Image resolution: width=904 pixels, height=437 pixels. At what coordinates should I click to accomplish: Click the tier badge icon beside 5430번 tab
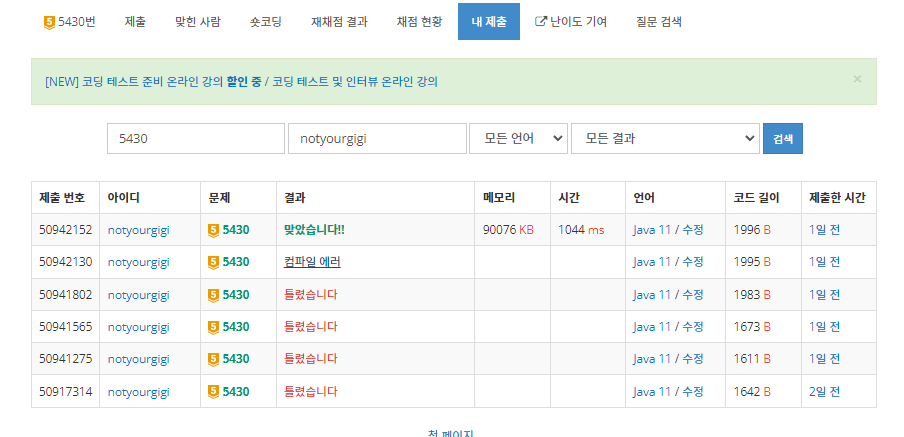click(x=50, y=22)
